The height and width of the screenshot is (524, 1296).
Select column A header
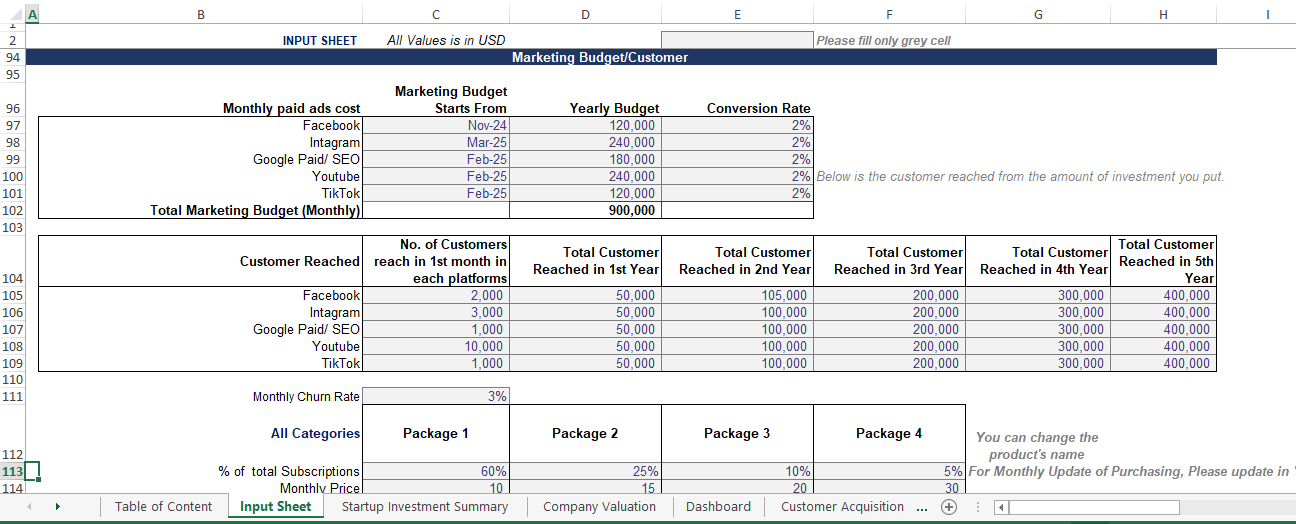tap(31, 15)
